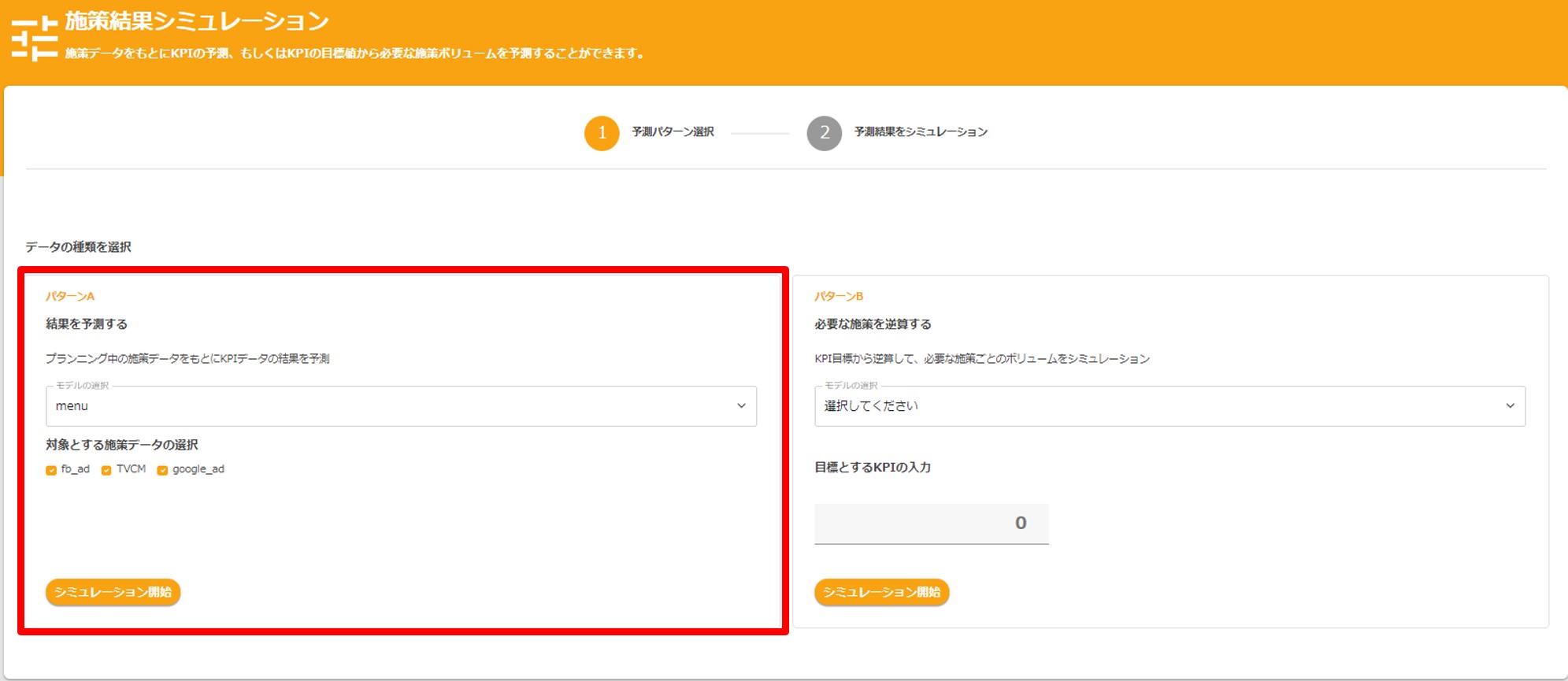Click 必要な施策を逆算する title text
1568x681 pixels.
coord(873,324)
